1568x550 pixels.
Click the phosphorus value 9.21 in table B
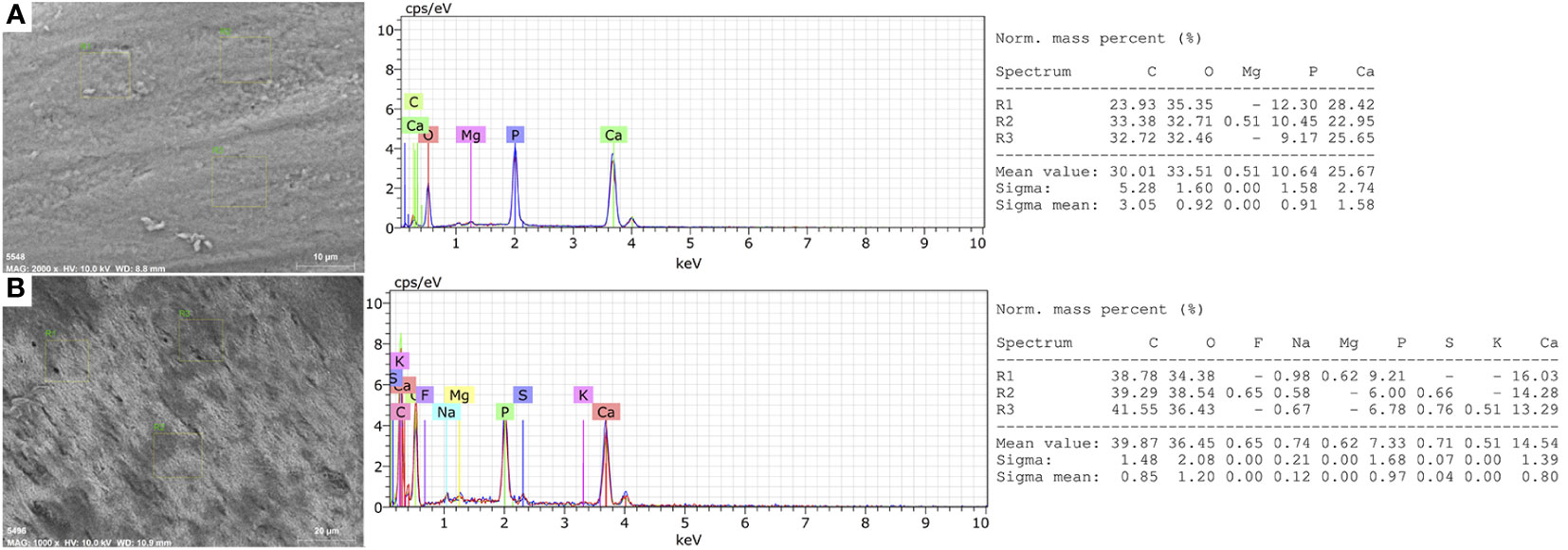1388,376
